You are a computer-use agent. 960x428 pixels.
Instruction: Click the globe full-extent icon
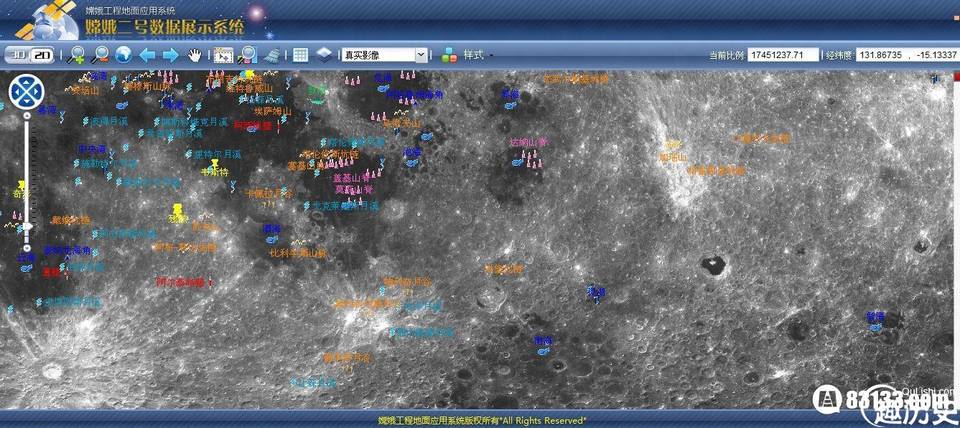tap(124, 54)
